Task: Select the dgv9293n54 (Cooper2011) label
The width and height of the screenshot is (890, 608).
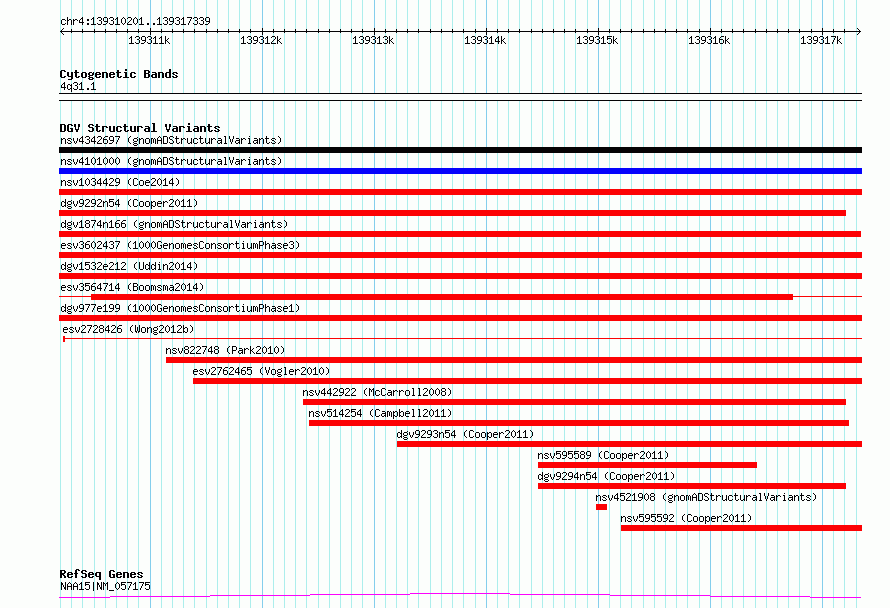Action: pos(465,434)
